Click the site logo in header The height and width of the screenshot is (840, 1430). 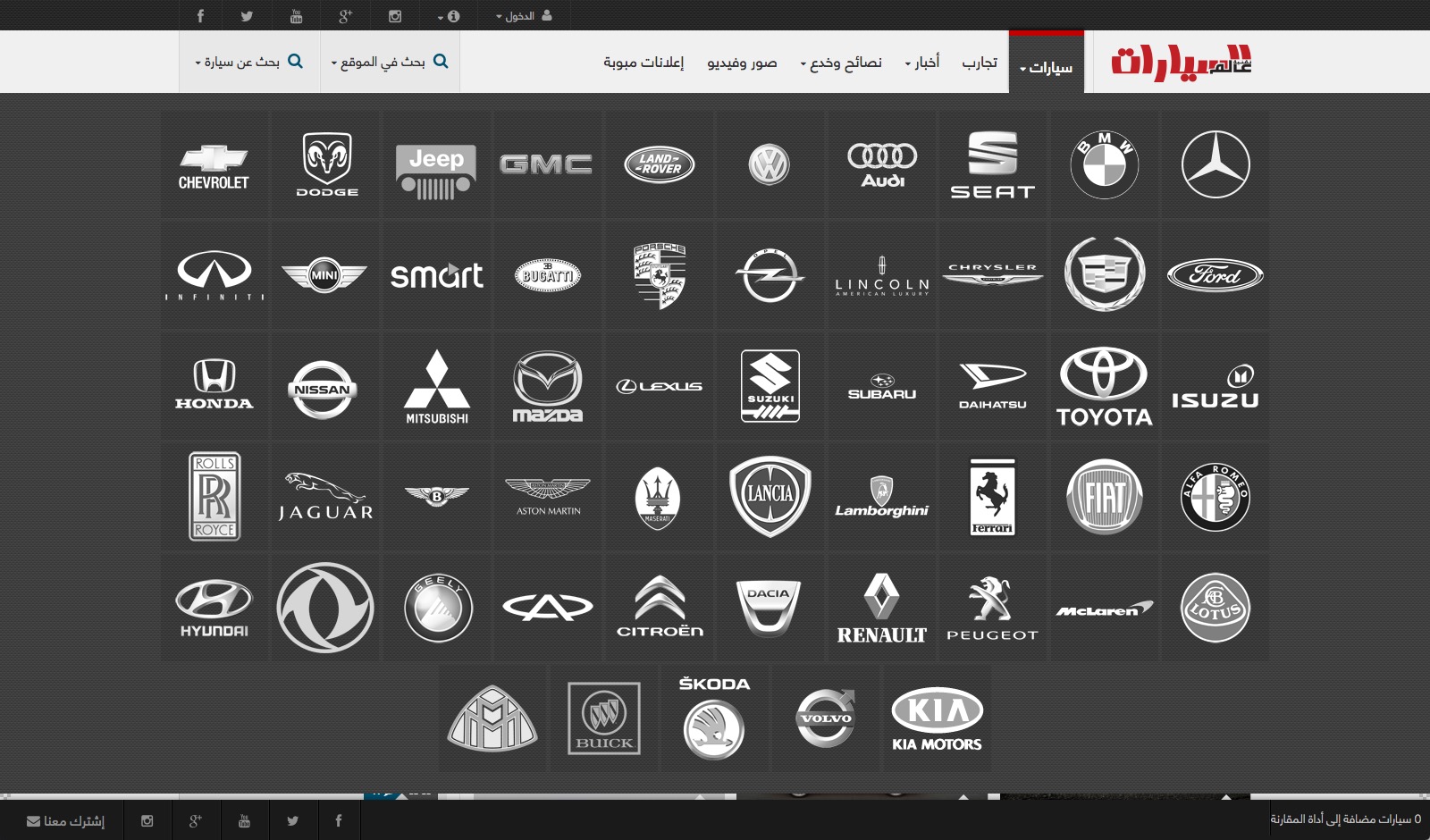(x=1181, y=62)
